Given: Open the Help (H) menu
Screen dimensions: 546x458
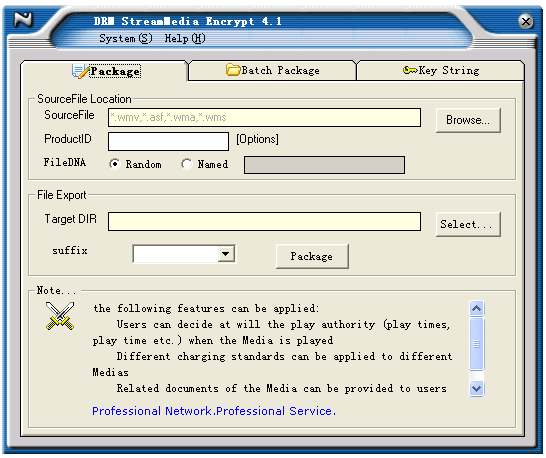Looking at the screenshot, I should pos(185,38).
